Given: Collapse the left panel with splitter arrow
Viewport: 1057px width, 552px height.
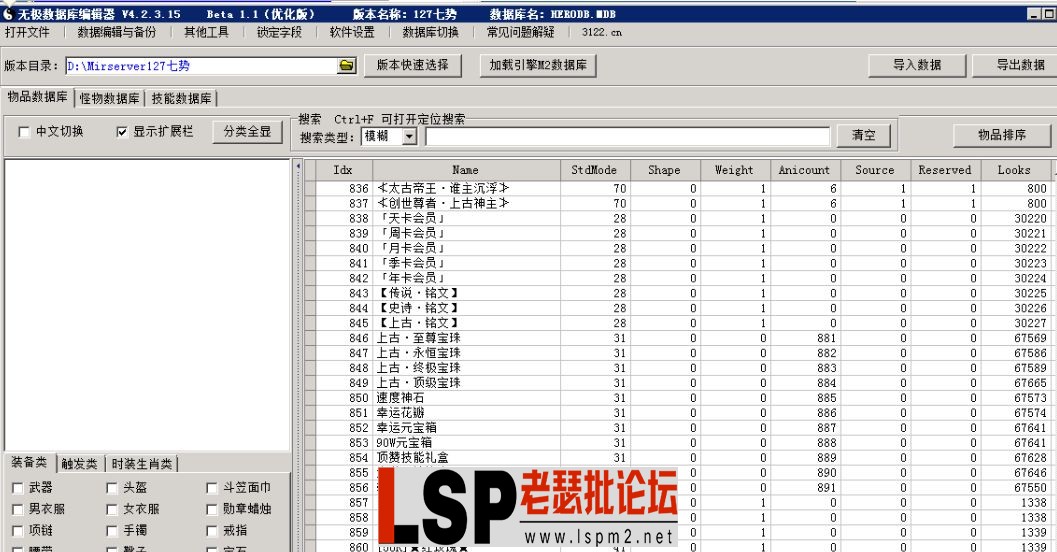Looking at the screenshot, I should tap(299, 165).
